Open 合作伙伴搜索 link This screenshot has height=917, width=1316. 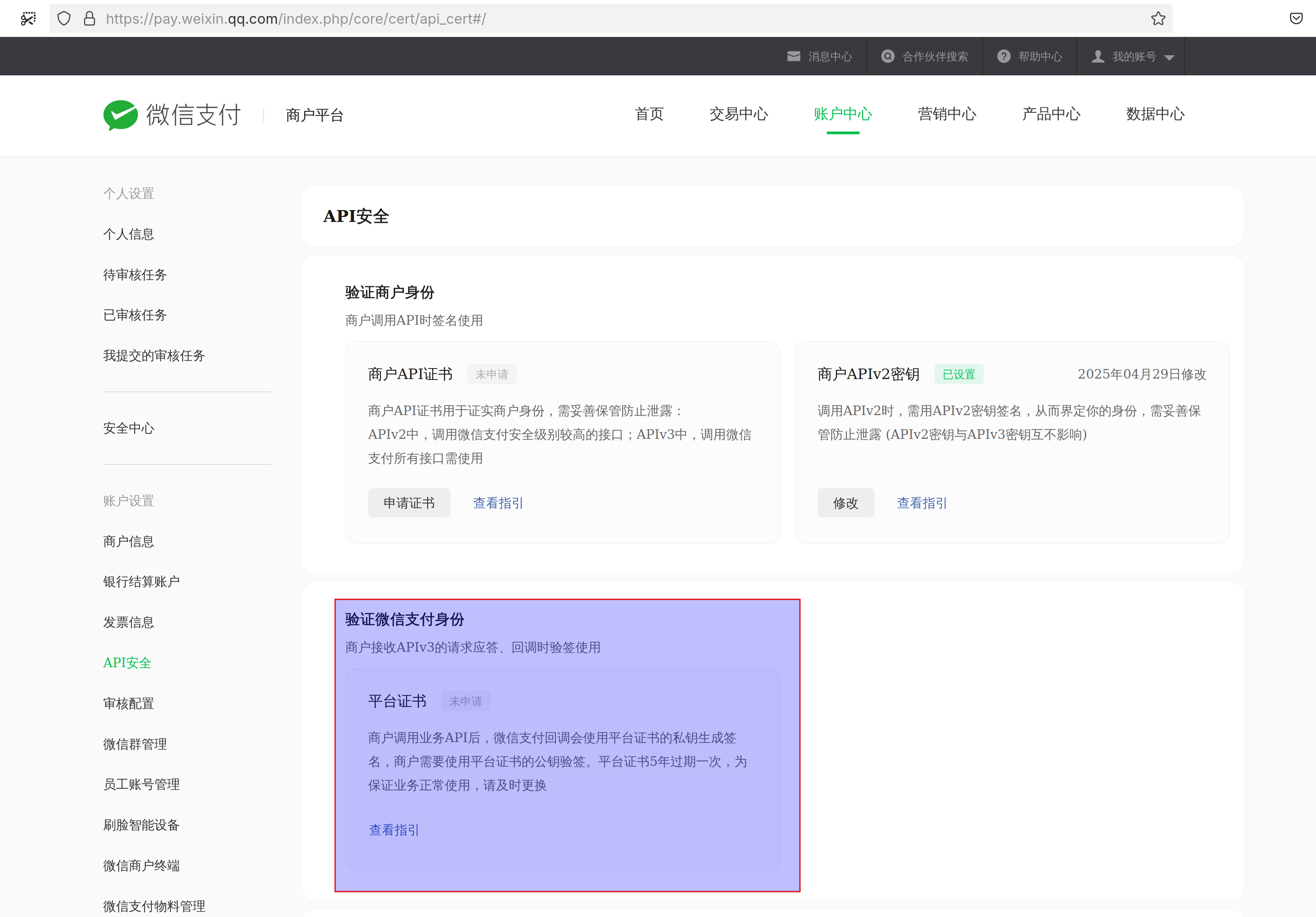coord(935,57)
